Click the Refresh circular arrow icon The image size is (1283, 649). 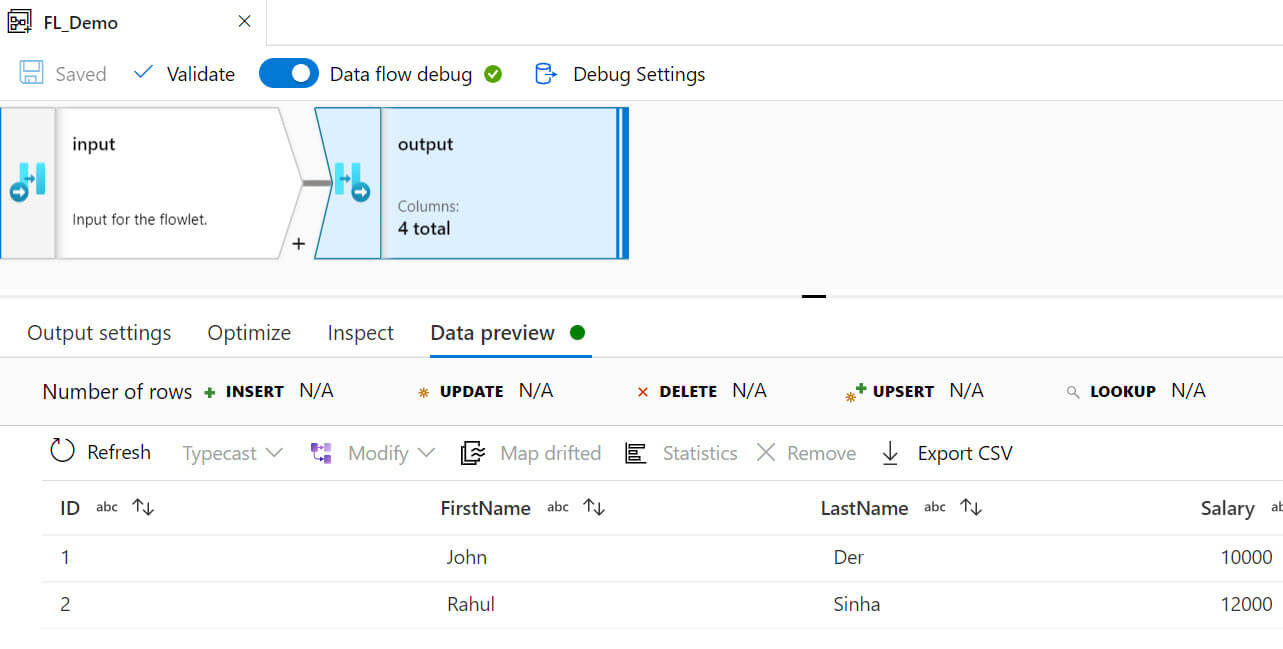tap(62, 451)
